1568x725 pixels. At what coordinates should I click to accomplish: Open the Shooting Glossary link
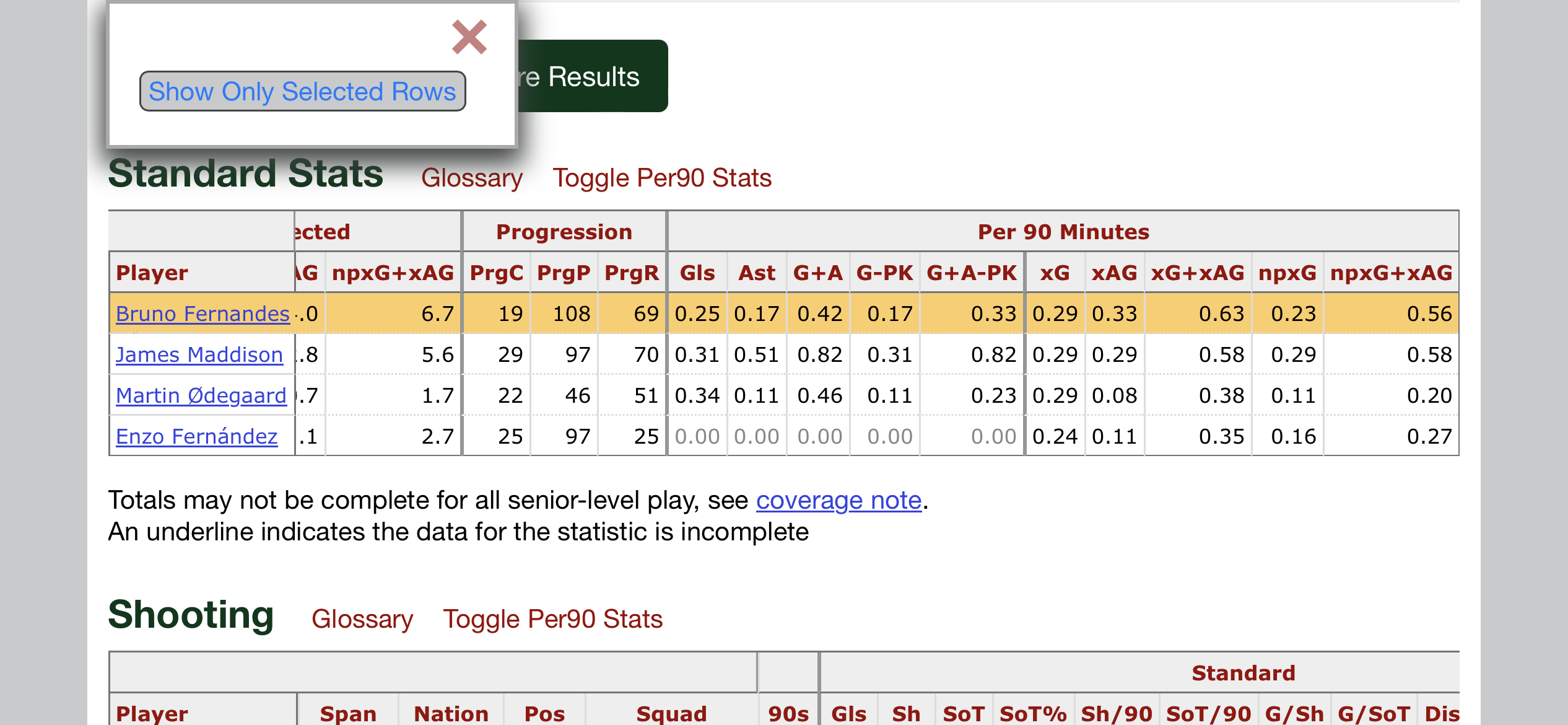[362, 619]
